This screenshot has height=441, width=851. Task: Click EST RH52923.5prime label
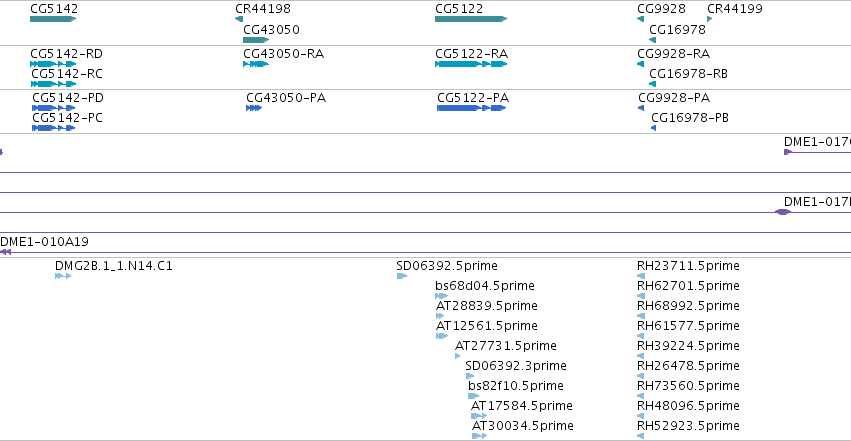pyautogui.click(x=688, y=426)
